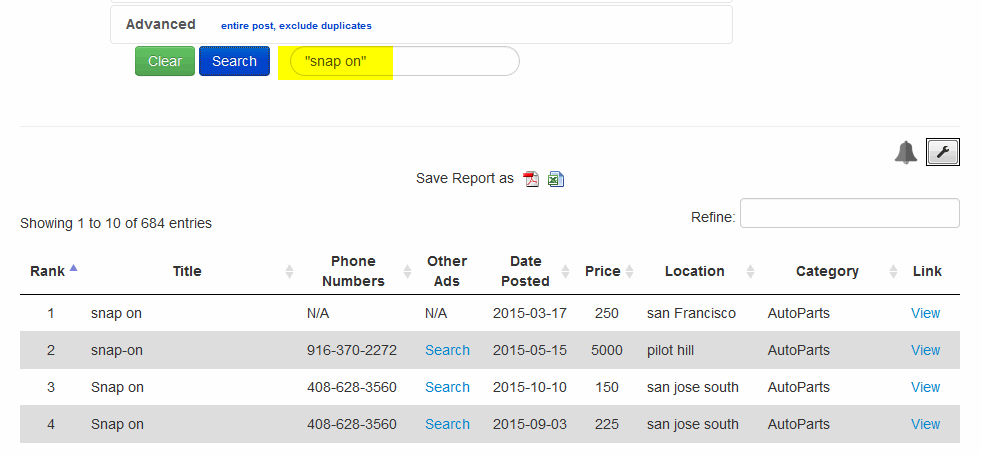
Task: Click the green Clear button
Action: [x=165, y=61]
